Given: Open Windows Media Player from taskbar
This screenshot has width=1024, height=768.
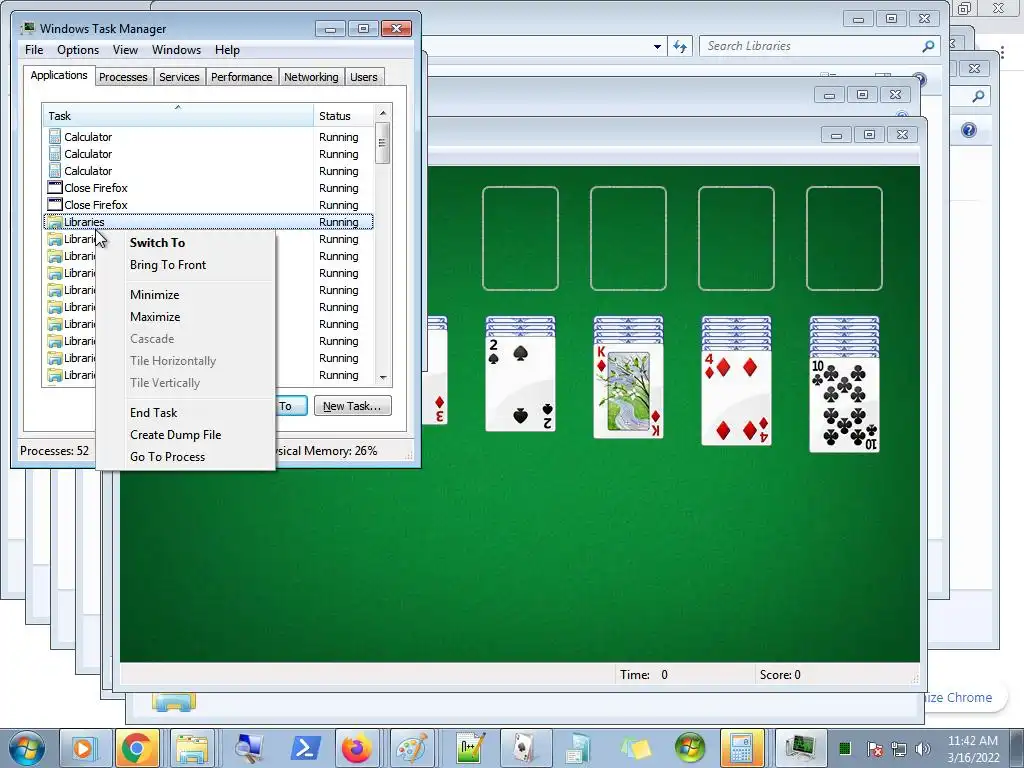Looking at the screenshot, I should click(x=86, y=748).
